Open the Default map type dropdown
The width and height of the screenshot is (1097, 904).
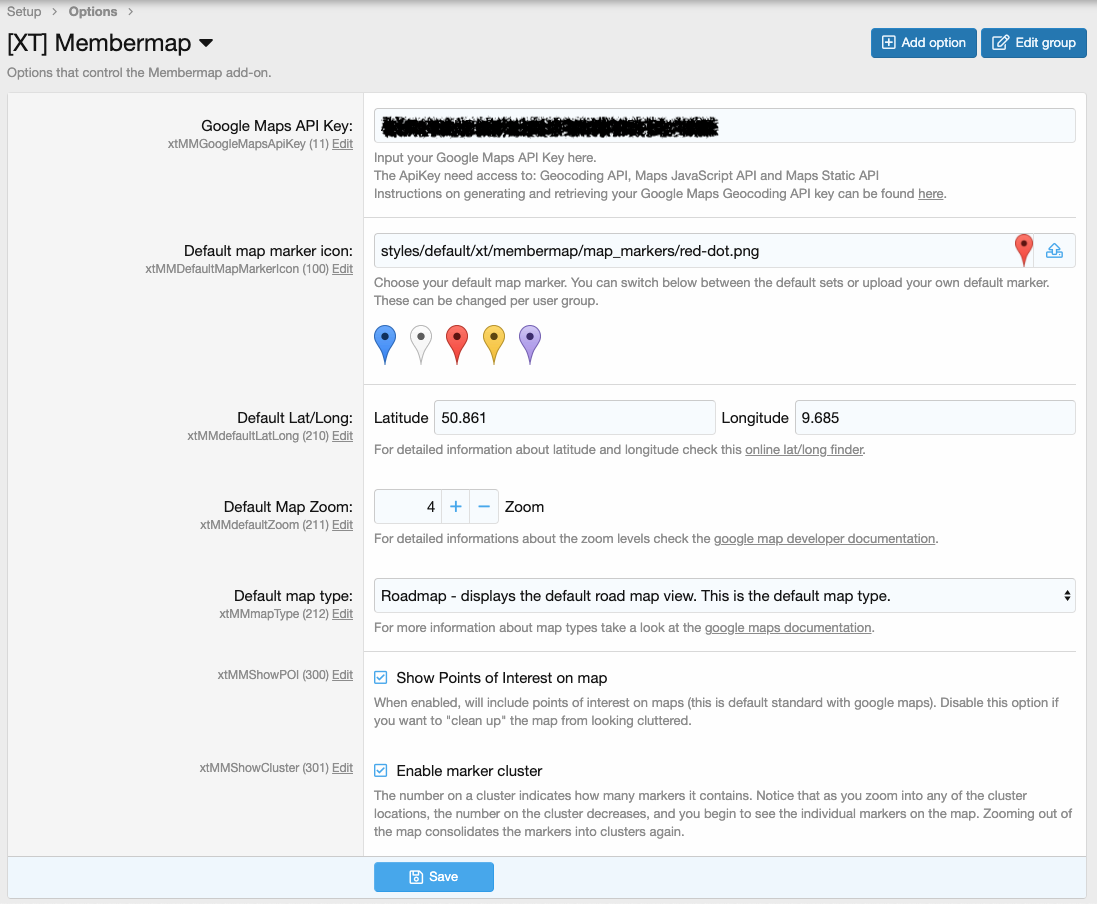coord(724,596)
